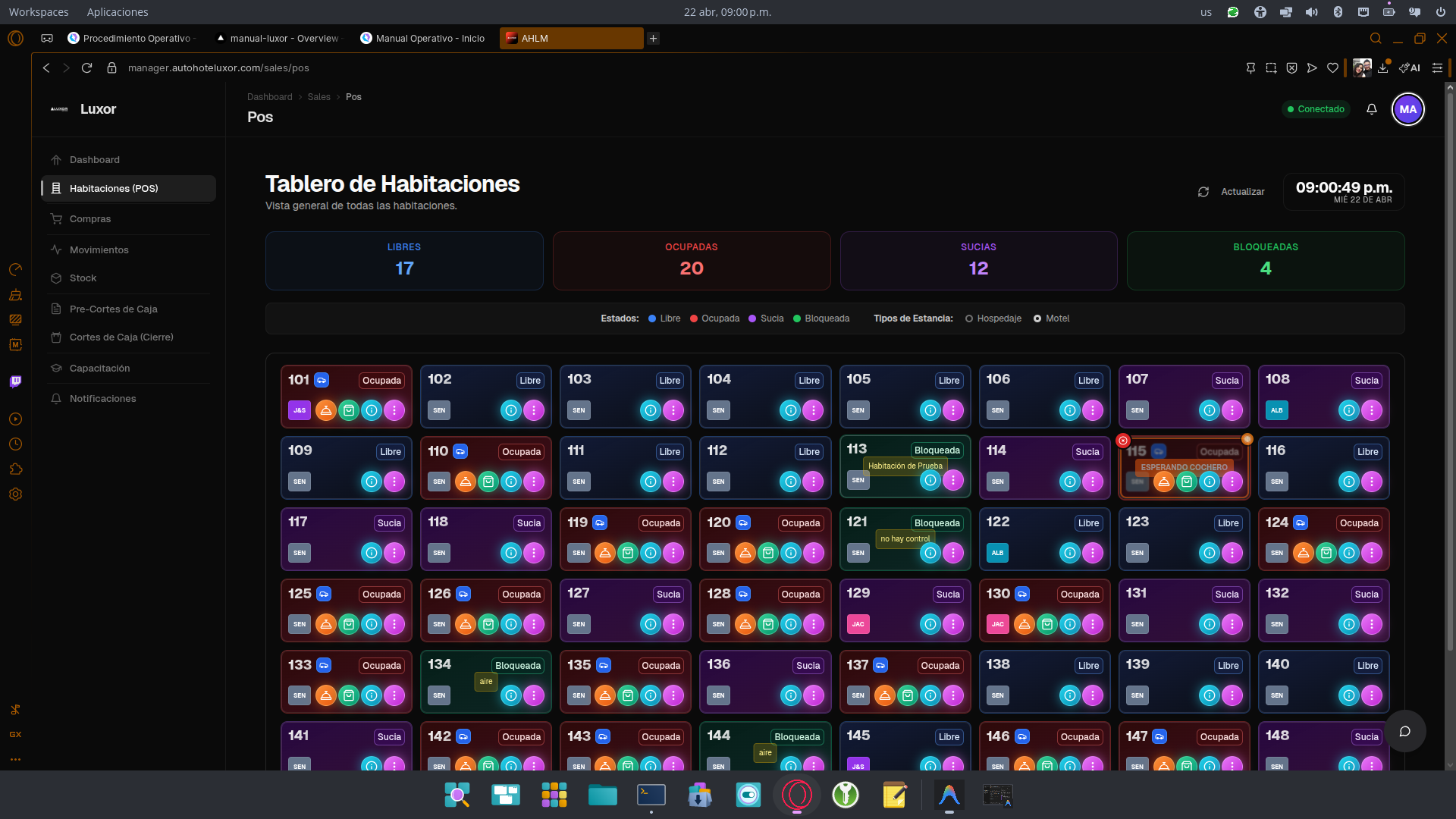Launch the terminal from the dock
Screen dimensions: 1456x819
pyautogui.click(x=651, y=795)
